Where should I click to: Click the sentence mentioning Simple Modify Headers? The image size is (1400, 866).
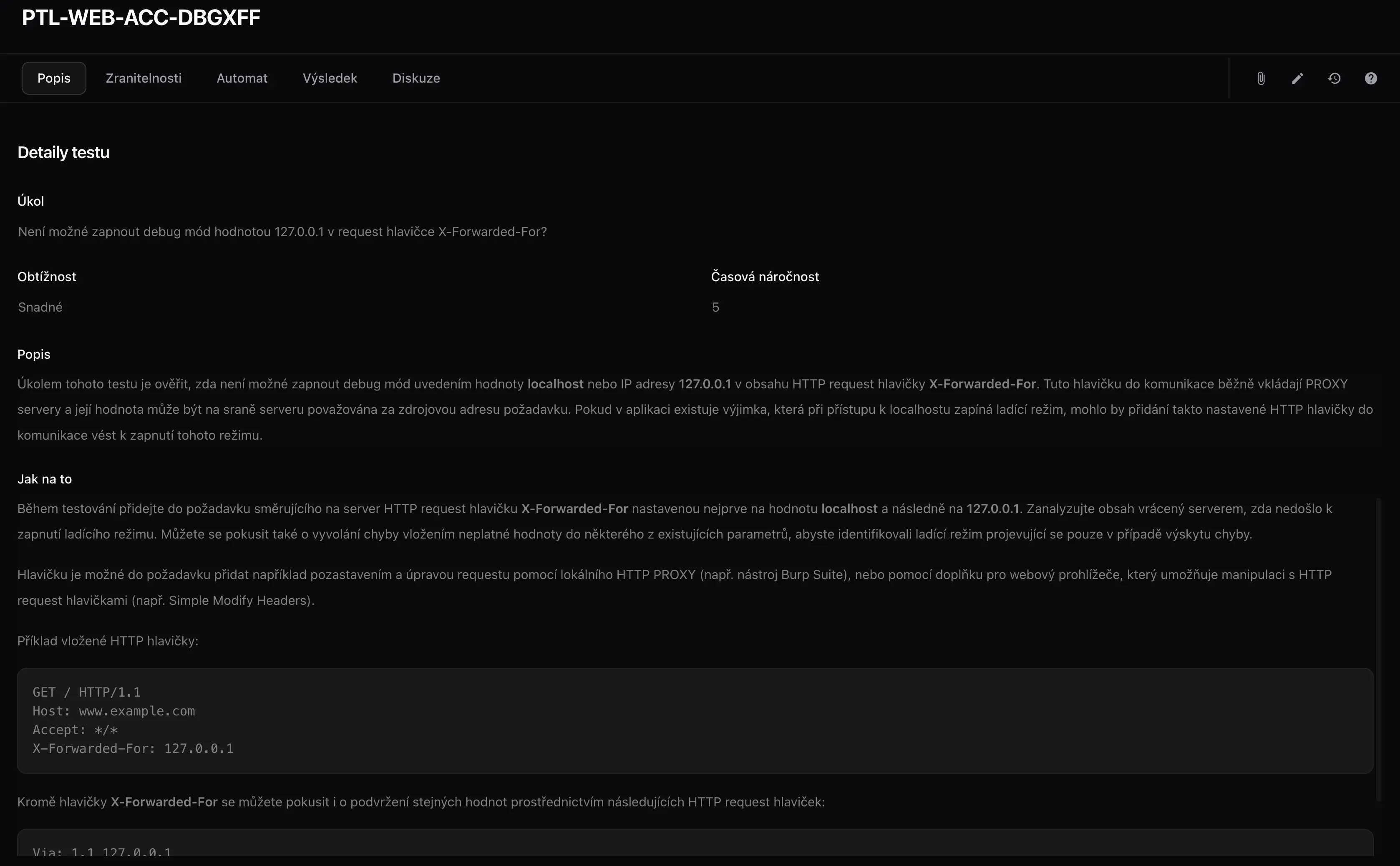[675, 587]
